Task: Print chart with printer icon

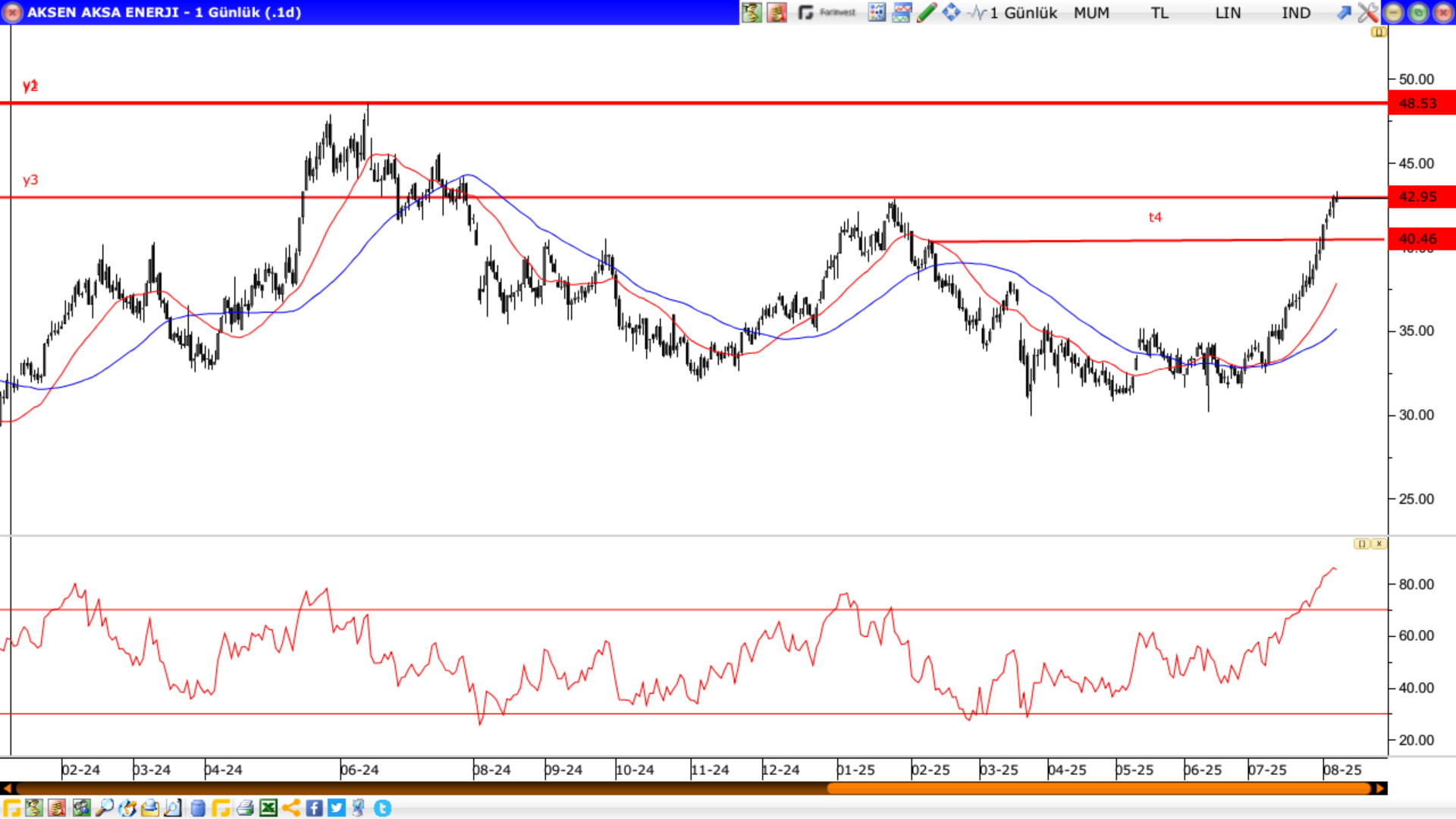Action: (244, 808)
